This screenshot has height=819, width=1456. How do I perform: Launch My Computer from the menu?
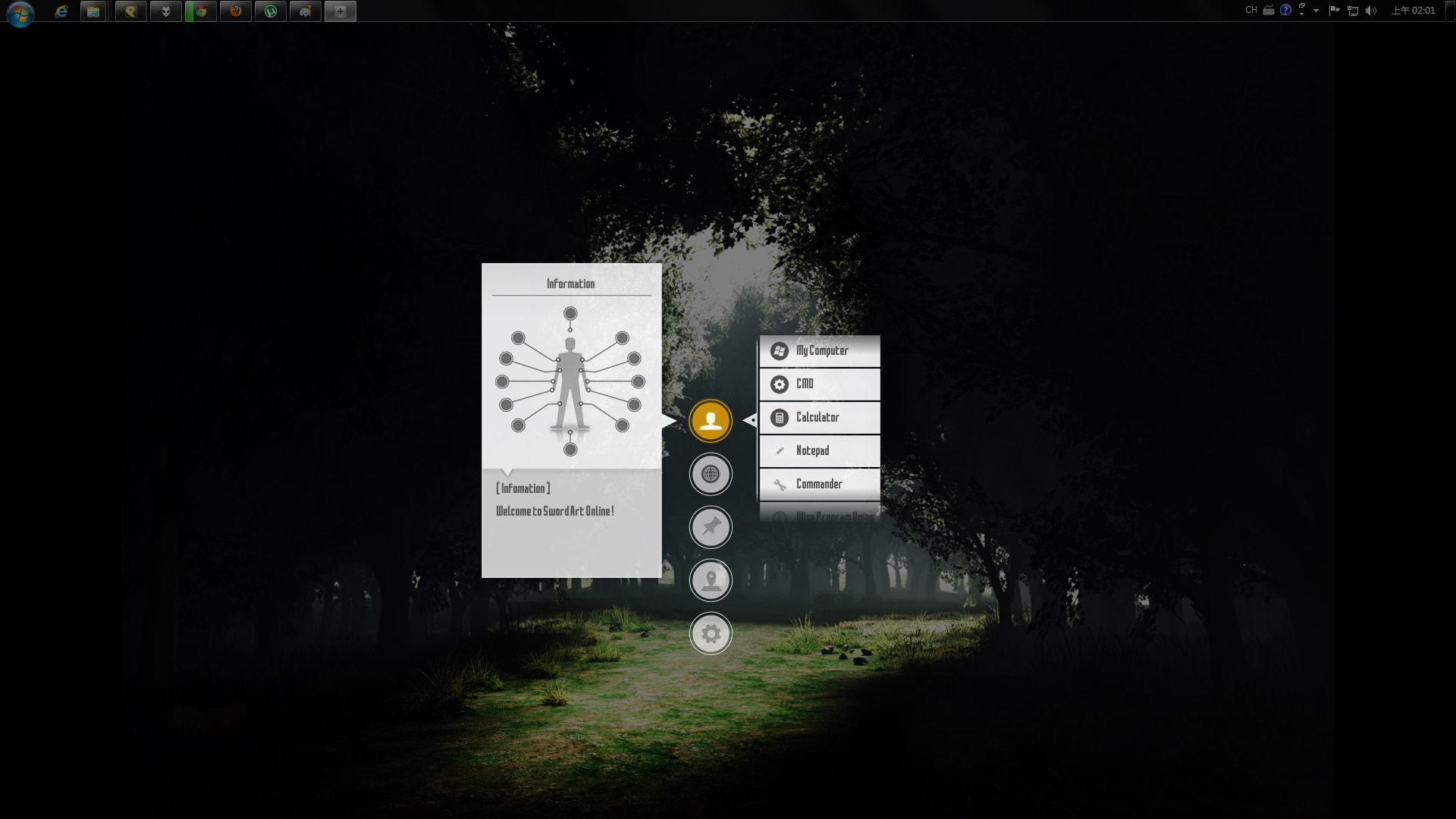tap(820, 351)
